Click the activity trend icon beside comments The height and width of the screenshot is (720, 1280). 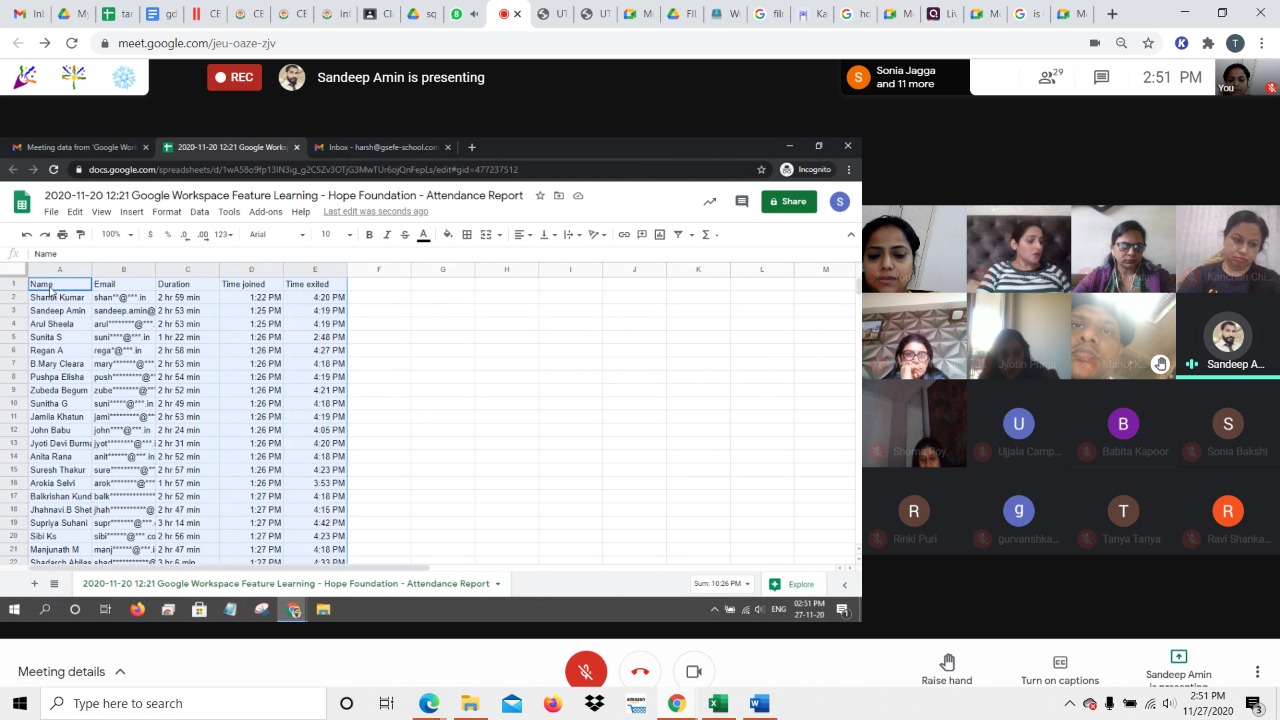(x=710, y=202)
